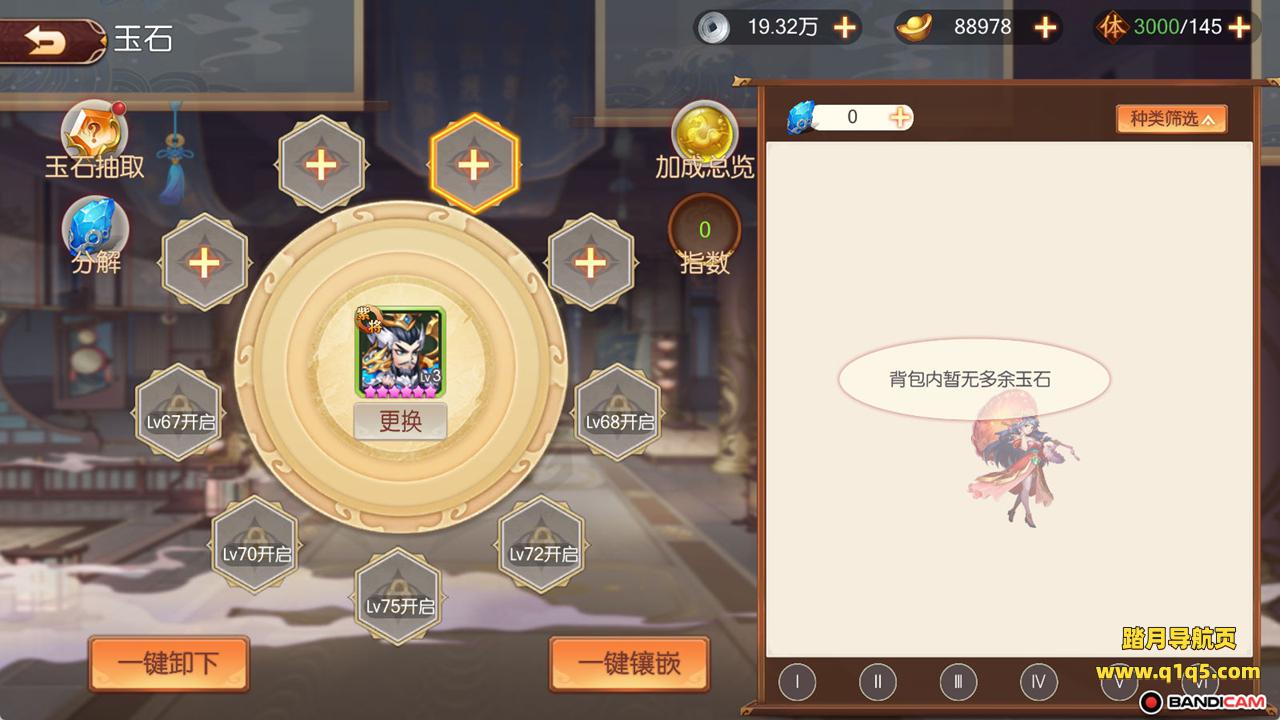Go back using the arrow button
The height and width of the screenshot is (720, 1280).
tap(50, 41)
